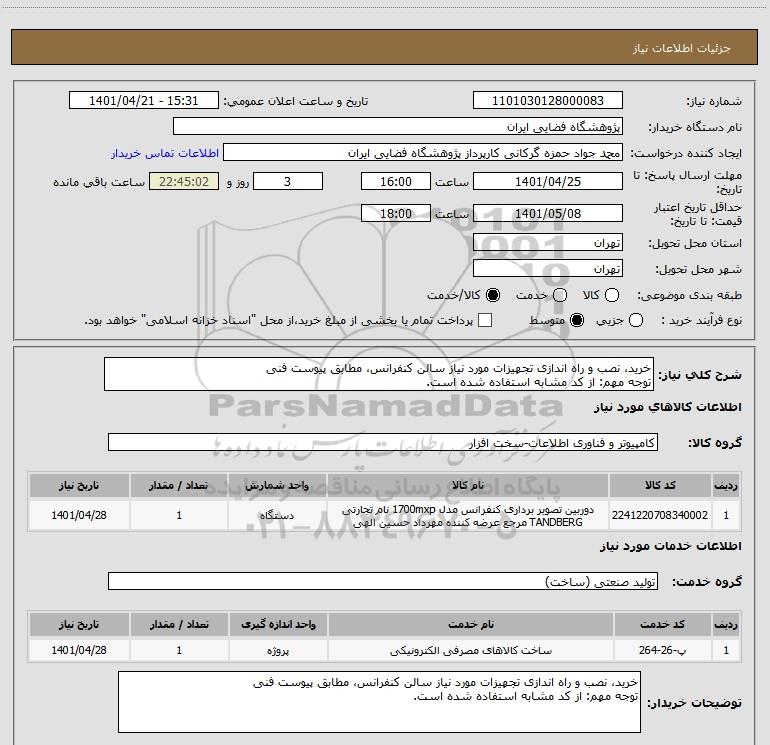
Task: Select the خدمت radio button
Action: point(560,295)
